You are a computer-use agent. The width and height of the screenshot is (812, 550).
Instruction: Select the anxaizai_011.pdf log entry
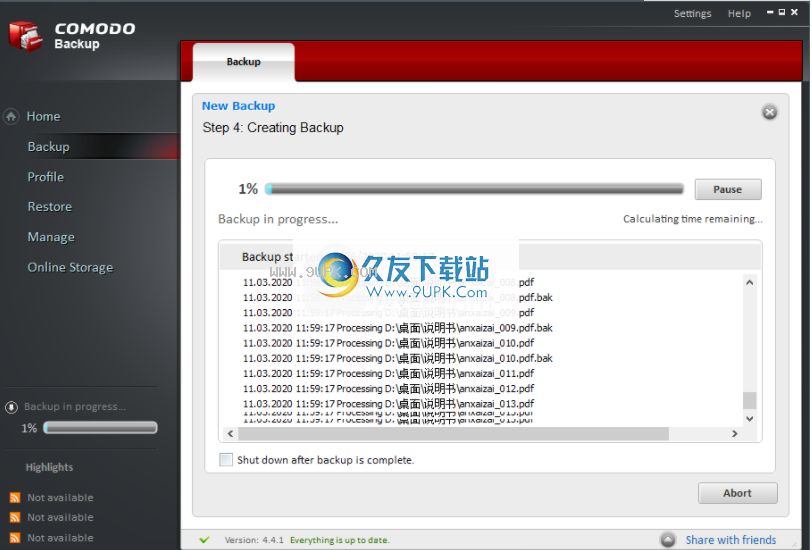point(388,373)
